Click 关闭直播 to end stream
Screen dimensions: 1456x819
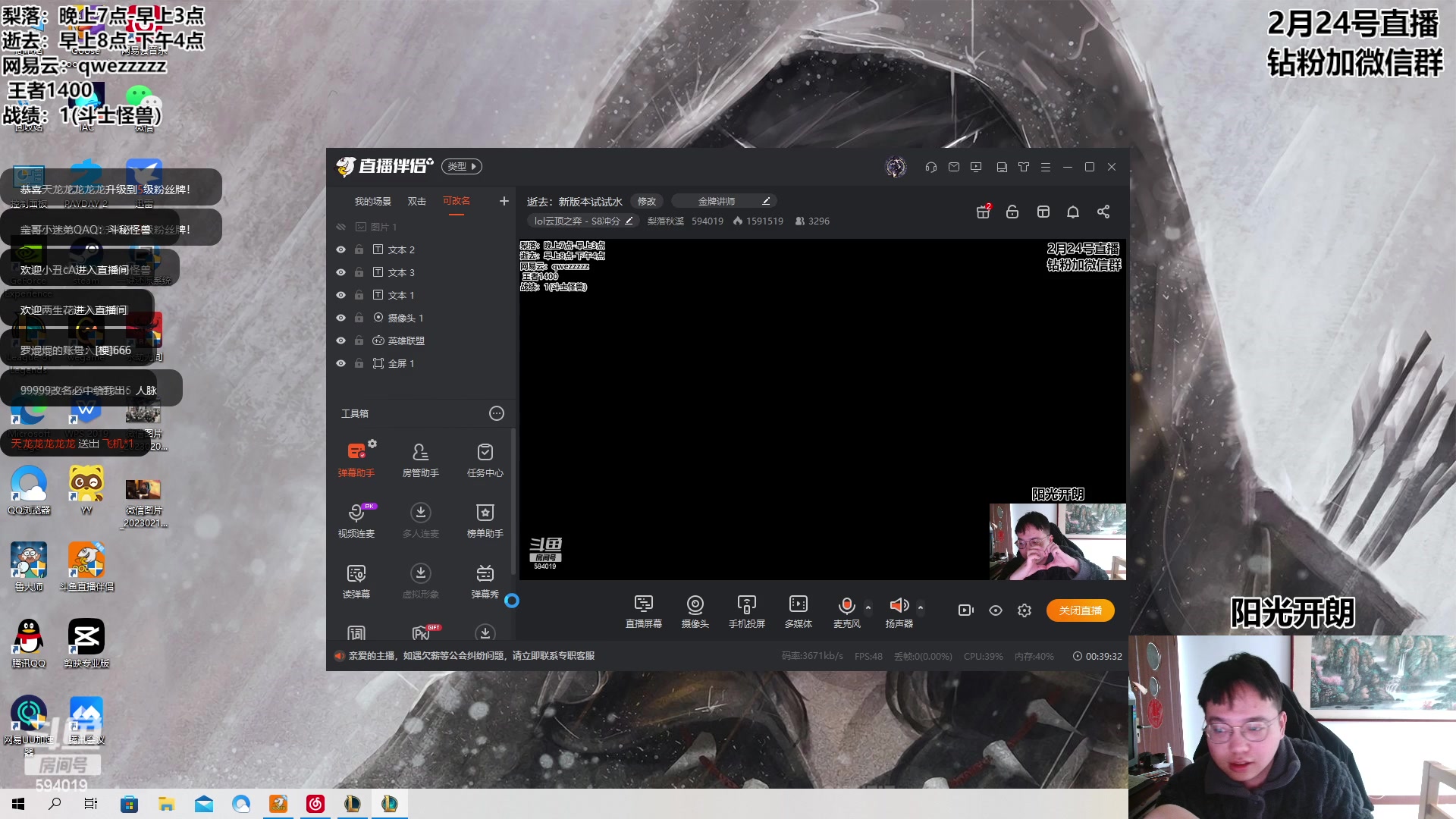click(1080, 610)
